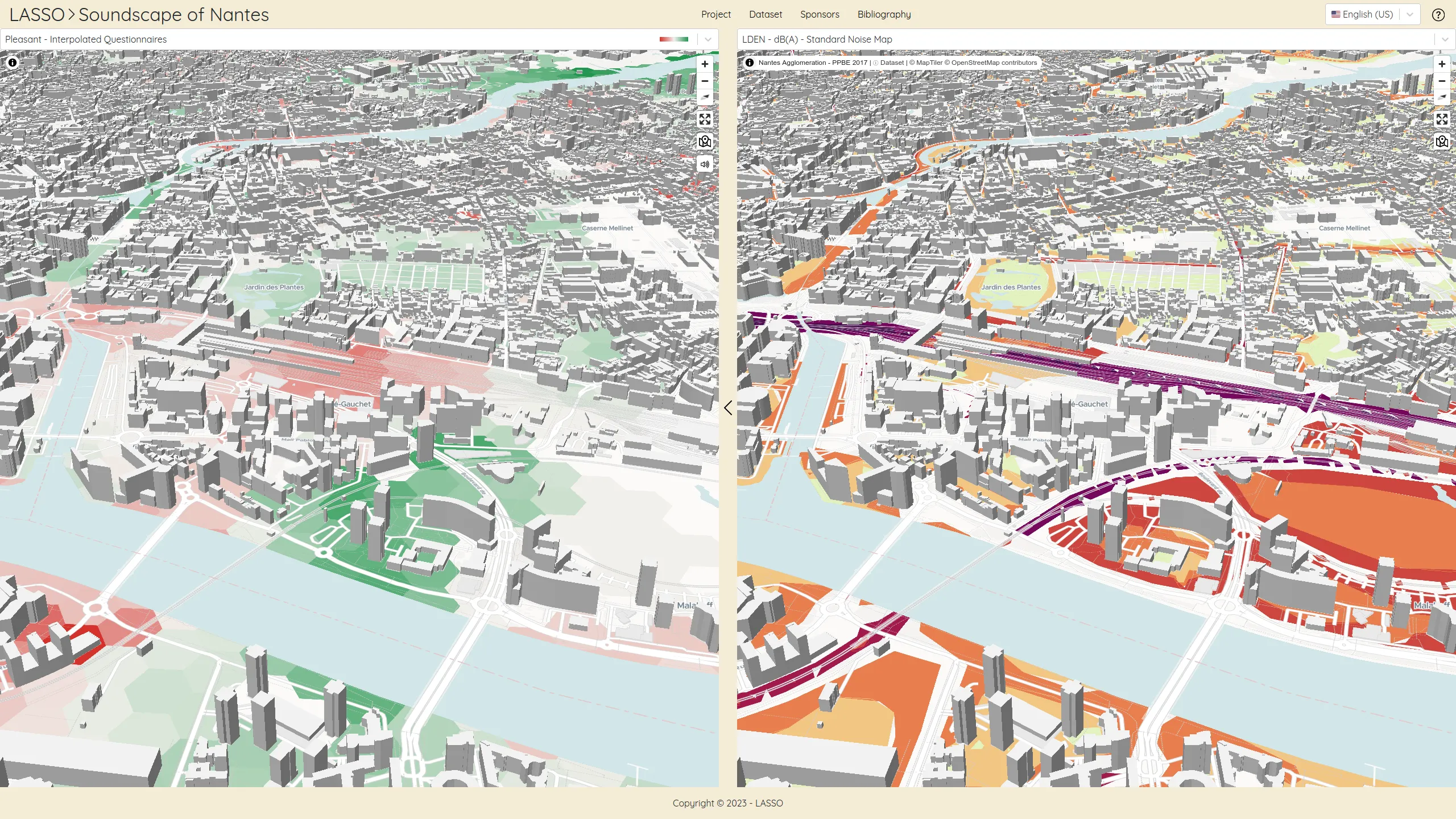Open the Project menu item

715,15
